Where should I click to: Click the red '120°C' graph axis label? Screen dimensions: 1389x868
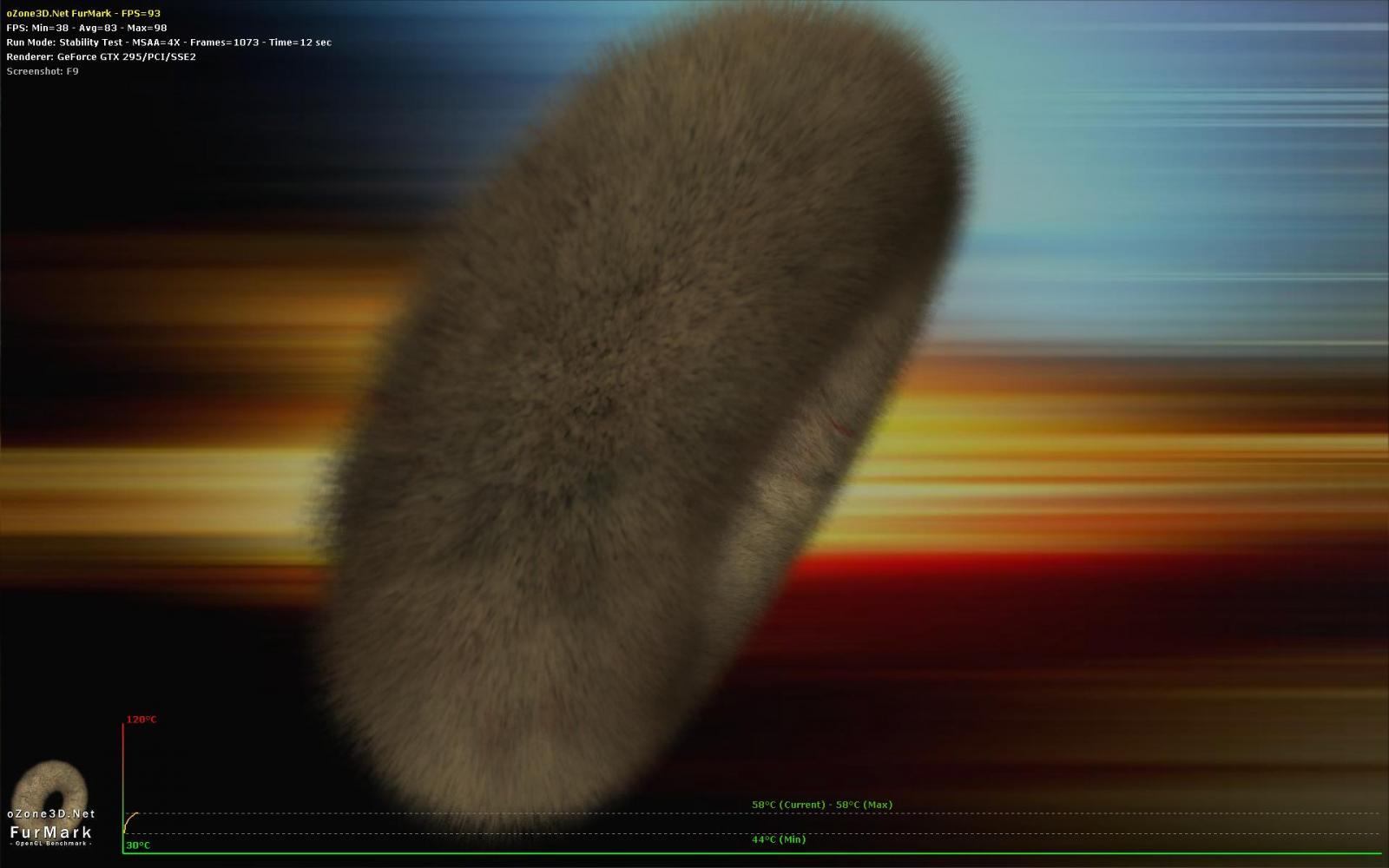click(142, 720)
